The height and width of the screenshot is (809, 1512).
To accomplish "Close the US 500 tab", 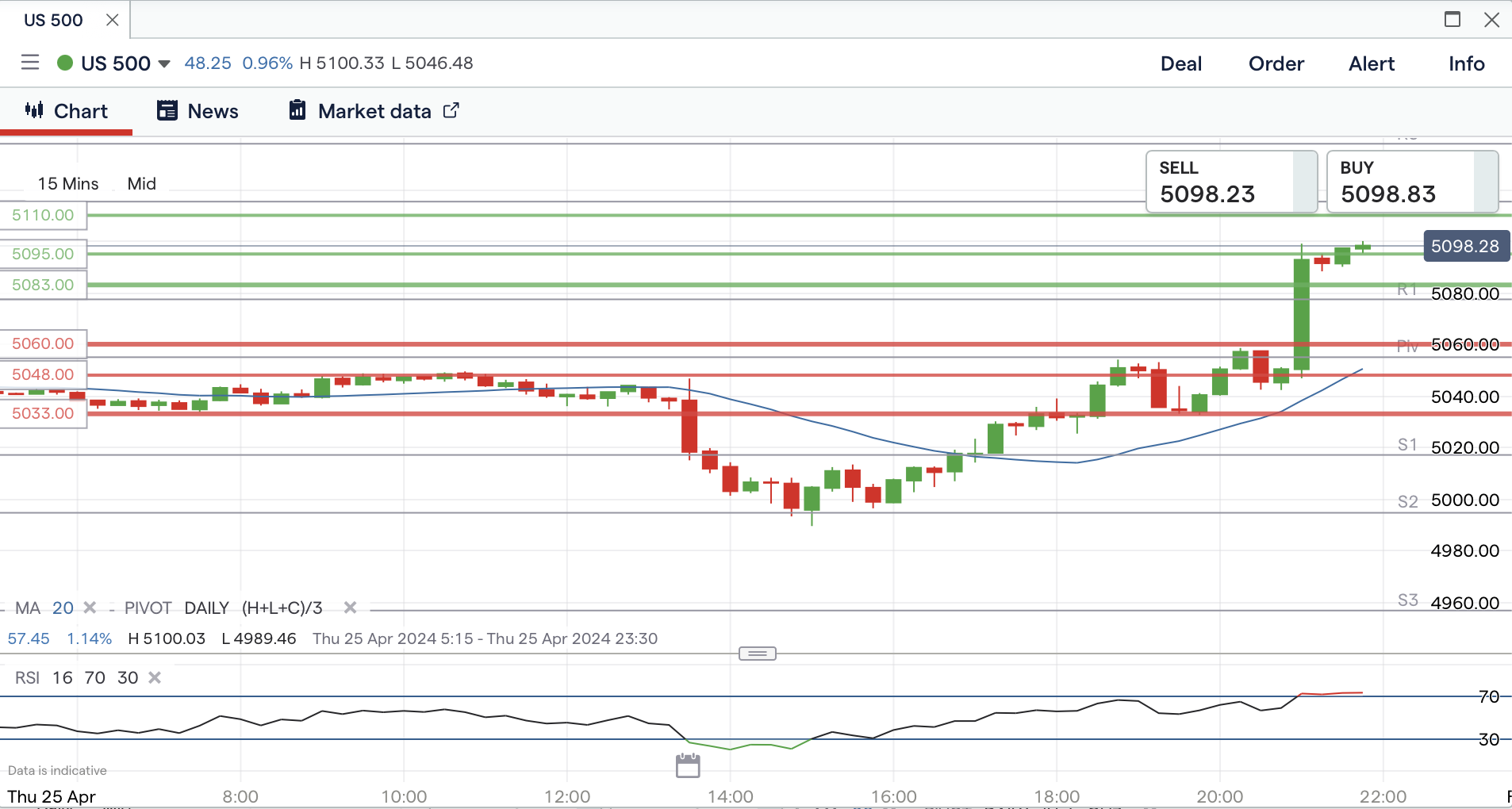I will click(113, 20).
